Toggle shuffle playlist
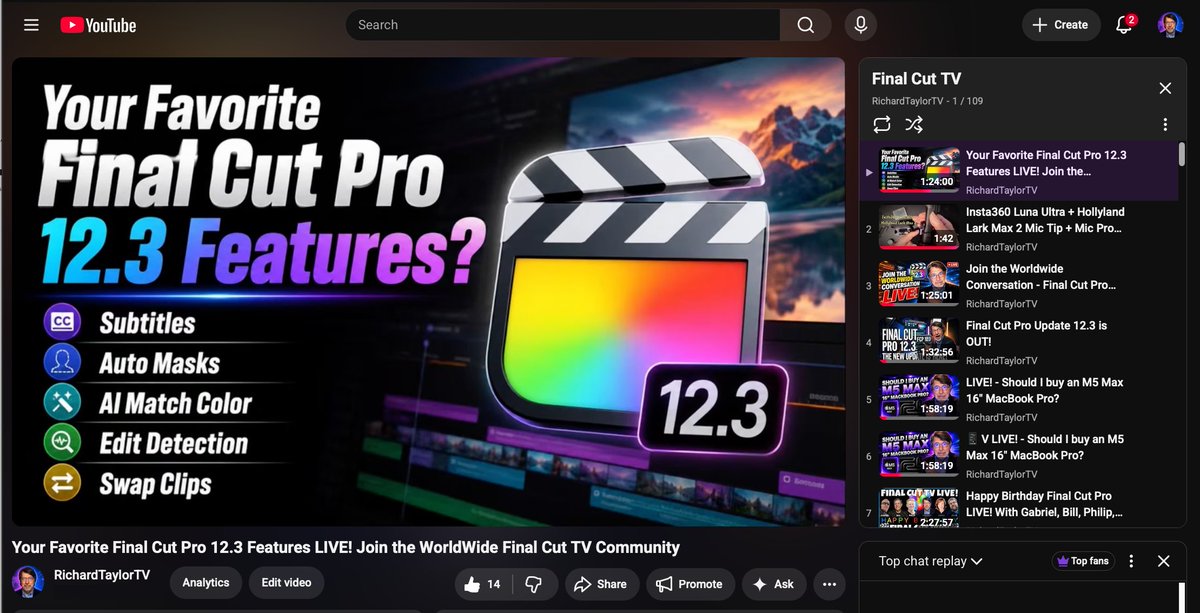This screenshot has height=613, width=1200. [914, 125]
